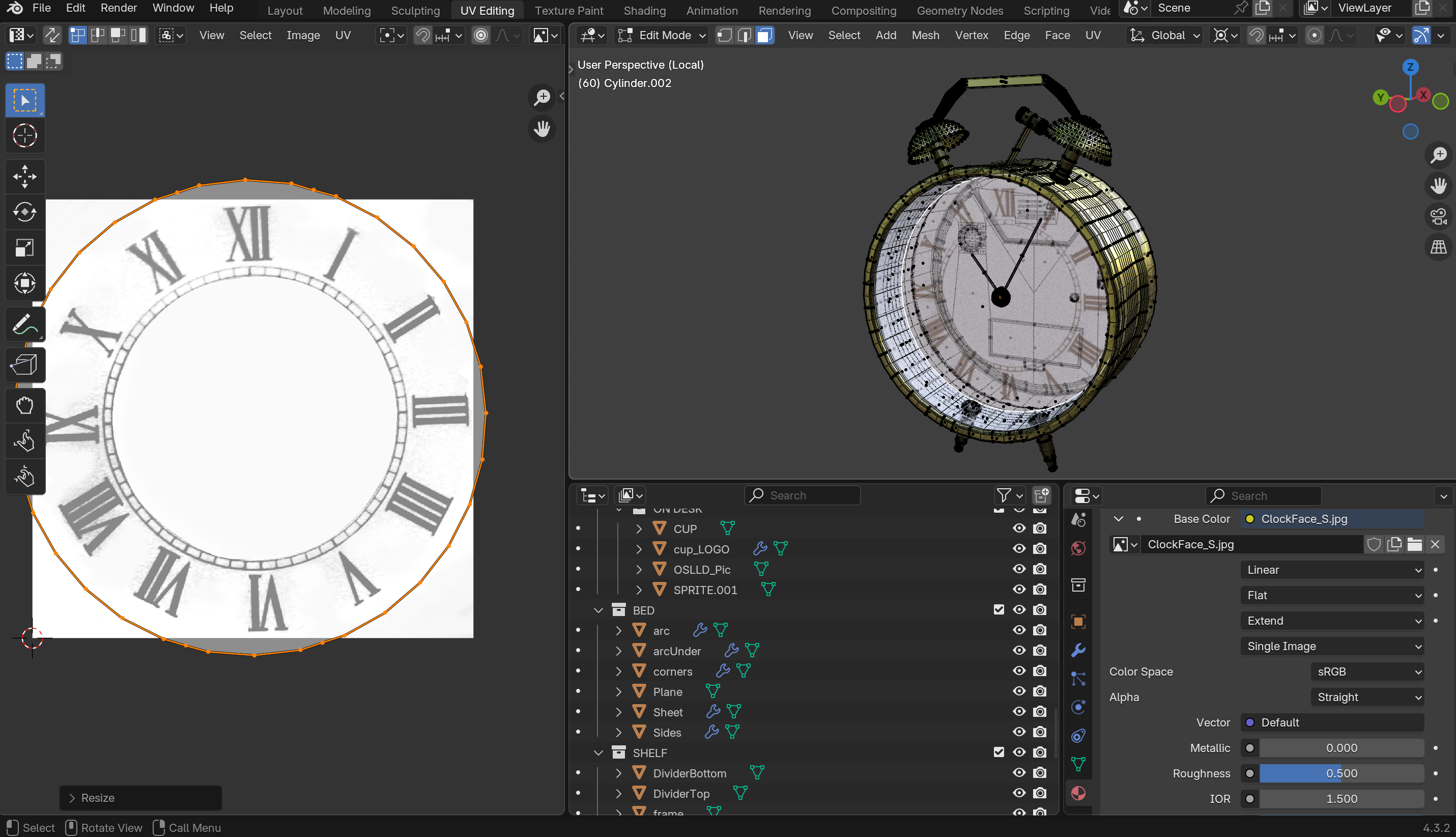Select the Rotate tool in UV editor
The image size is (1456, 837).
click(25, 212)
